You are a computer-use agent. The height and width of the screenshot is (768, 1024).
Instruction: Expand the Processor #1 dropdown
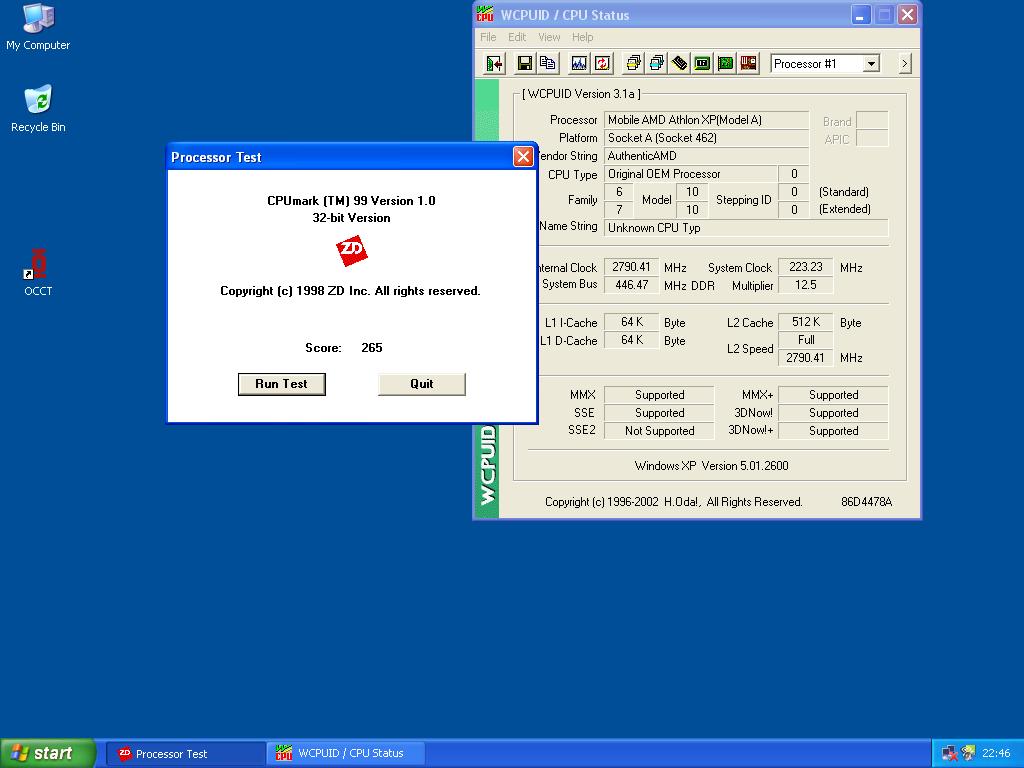click(871, 63)
